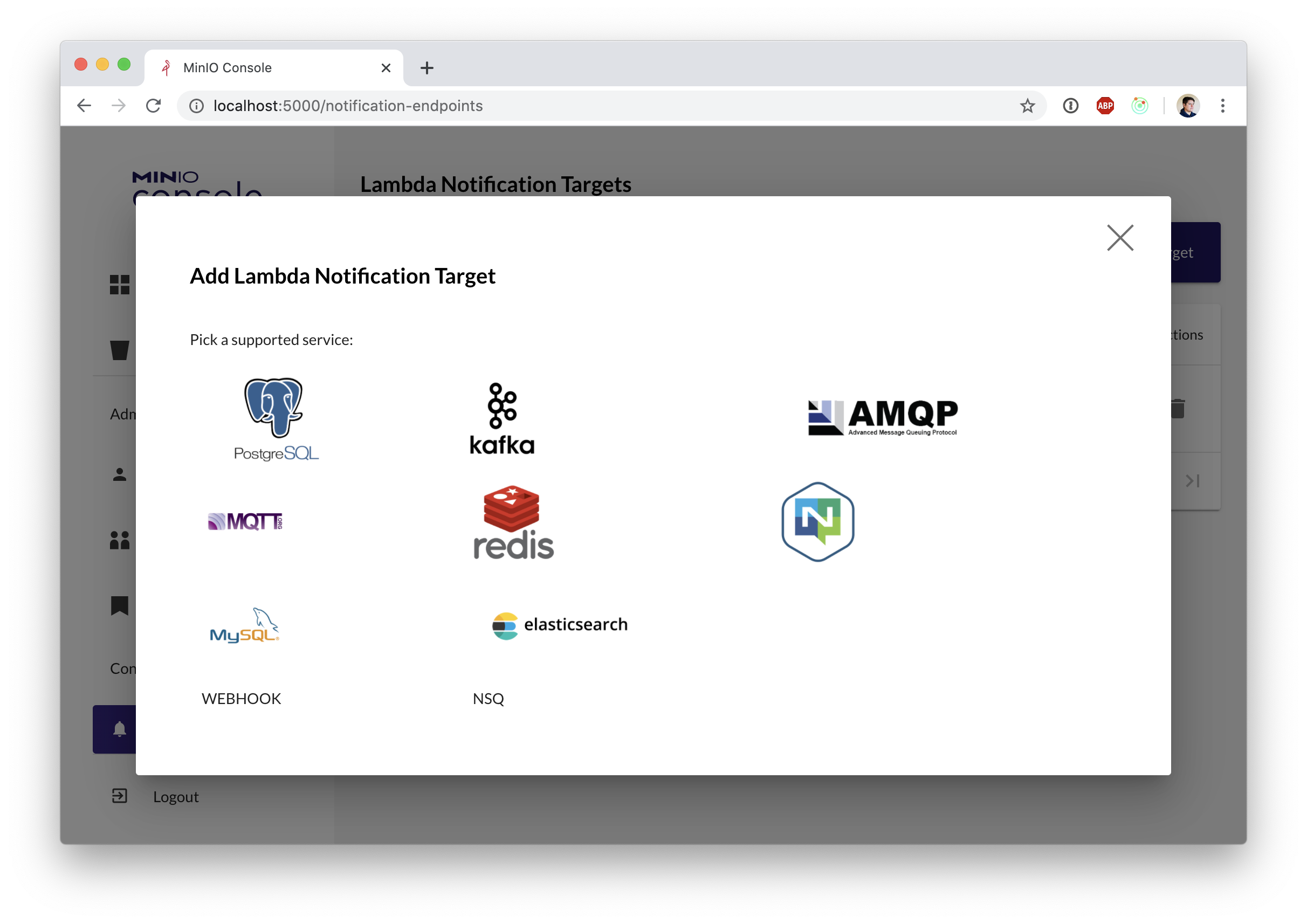Image resolution: width=1307 pixels, height=924 pixels.
Task: Open the 1Password extension icon
Action: tap(1071, 105)
